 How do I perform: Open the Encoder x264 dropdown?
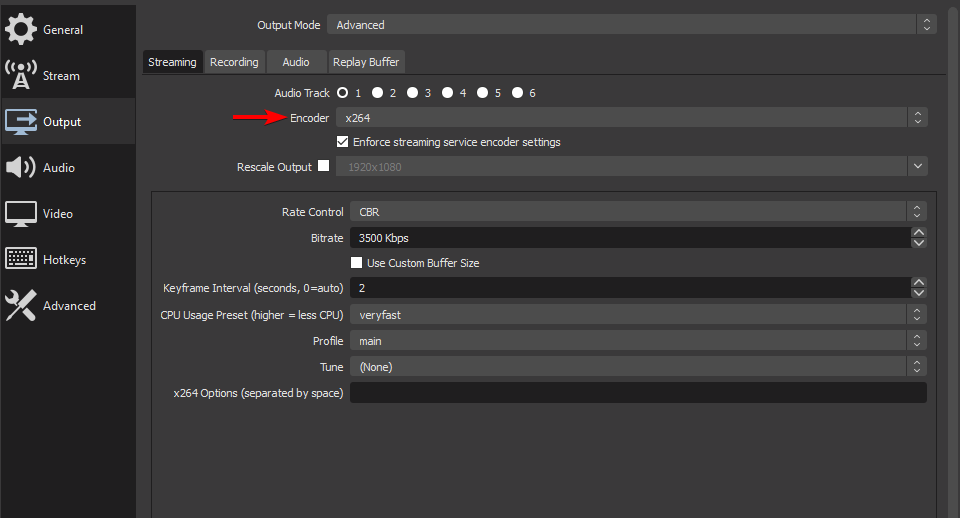(x=631, y=118)
